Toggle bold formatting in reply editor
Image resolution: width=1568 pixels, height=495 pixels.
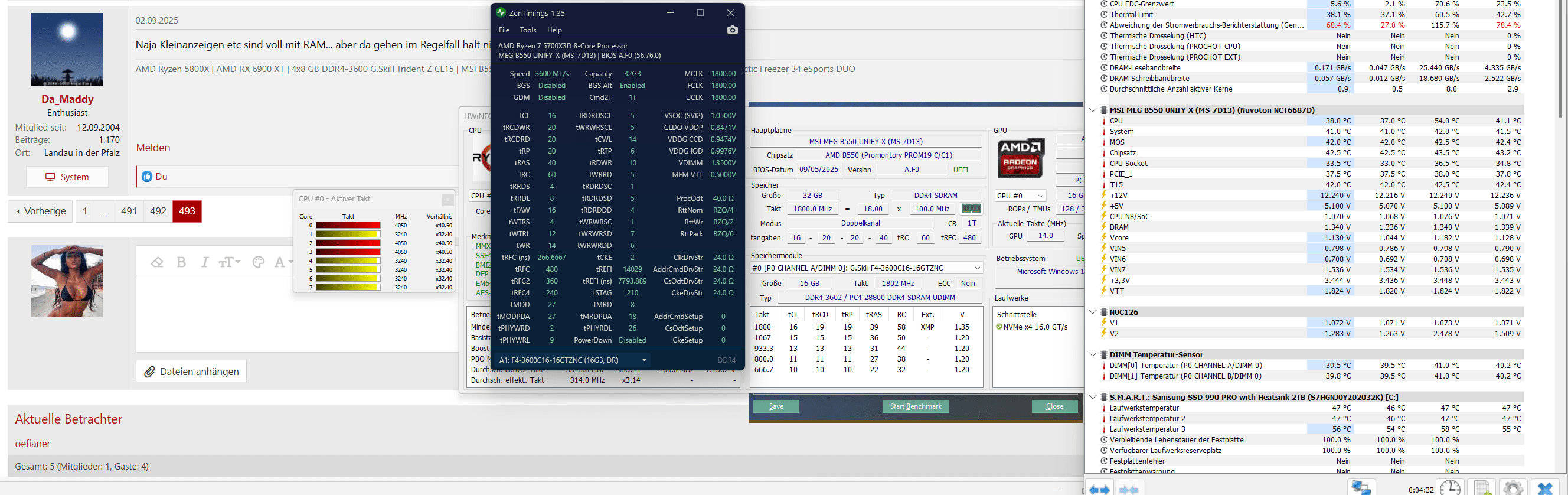[x=181, y=262]
